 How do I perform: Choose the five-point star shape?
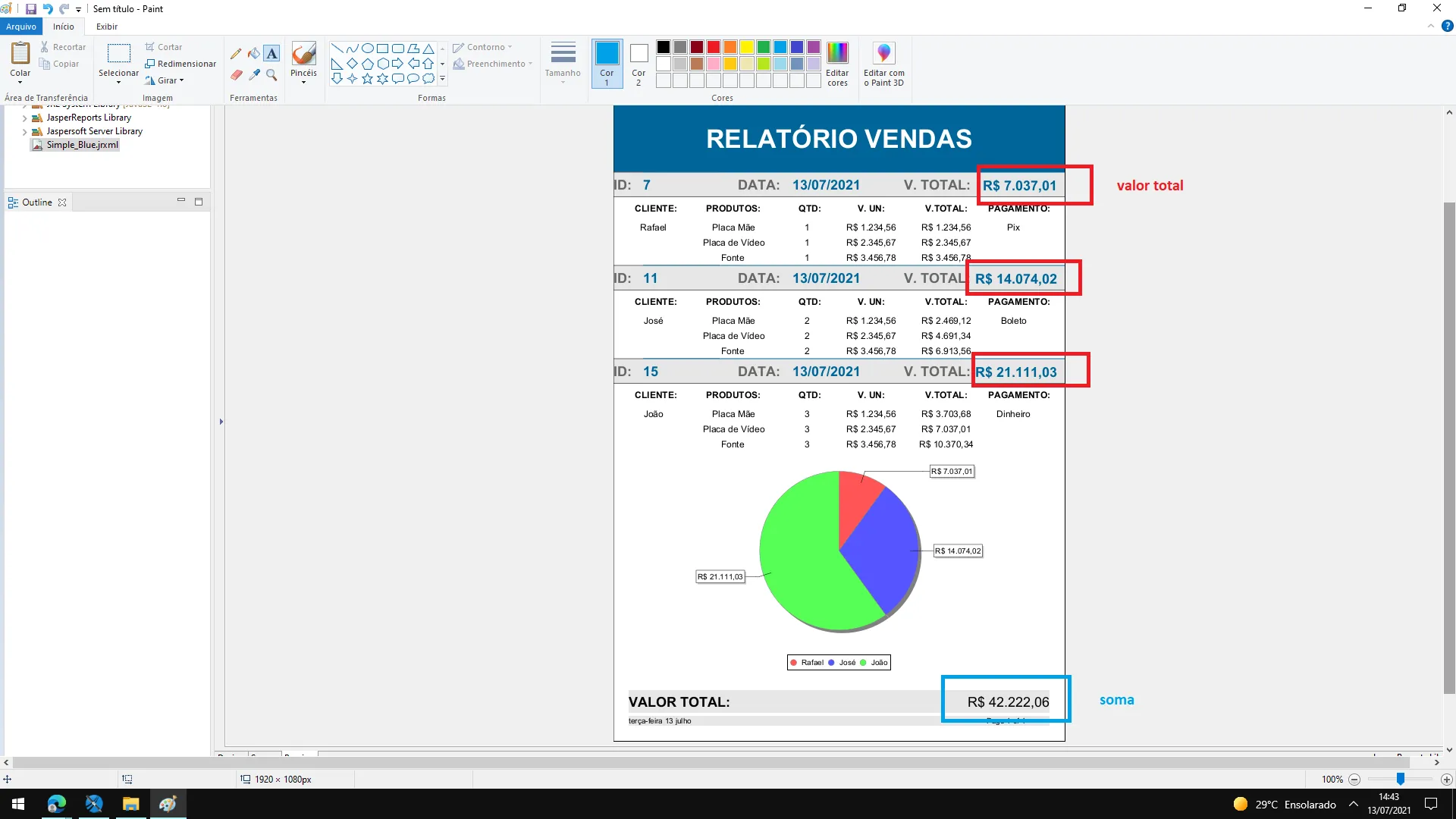coord(367,78)
